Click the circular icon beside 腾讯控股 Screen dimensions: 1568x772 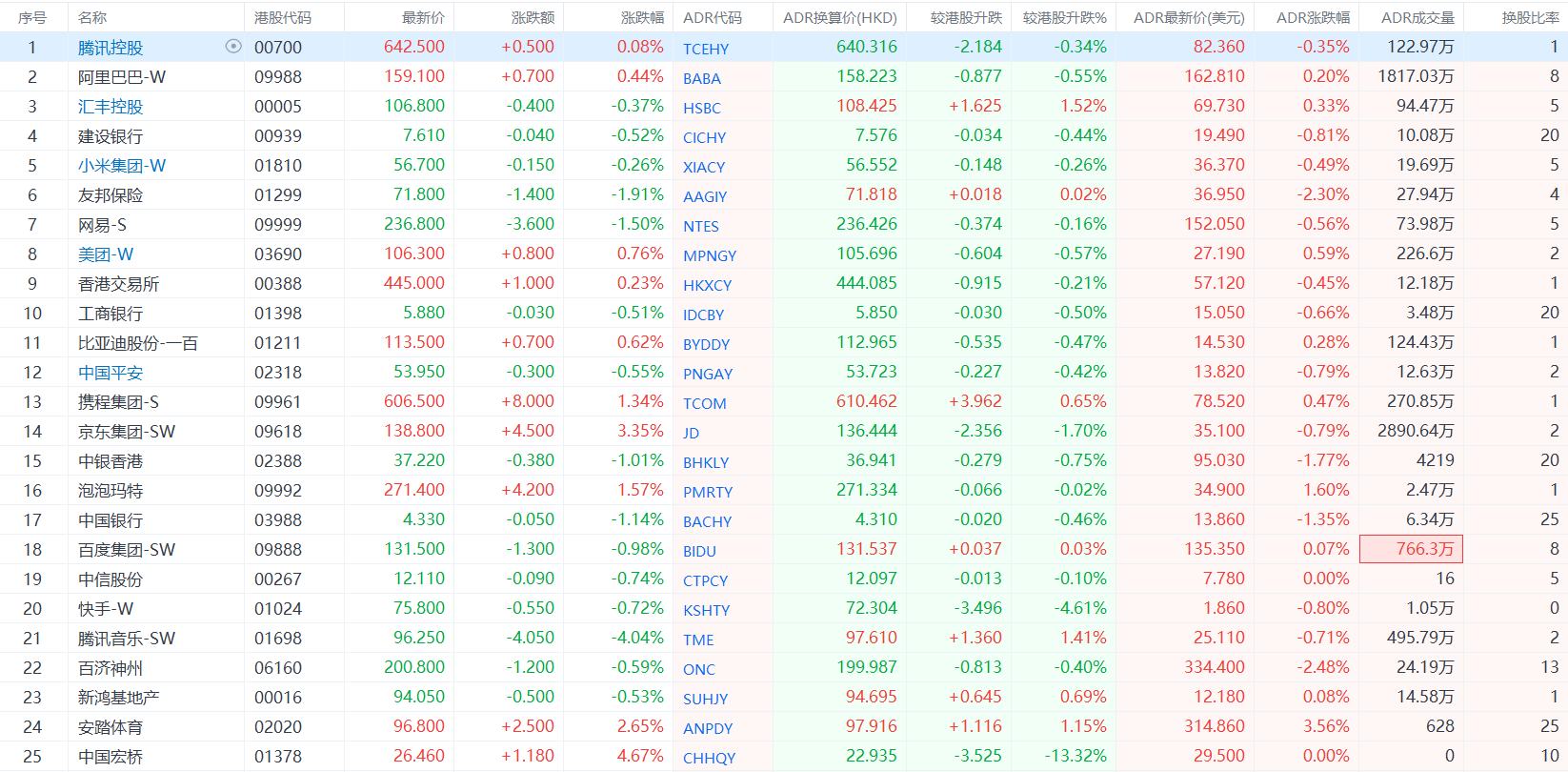(x=232, y=47)
